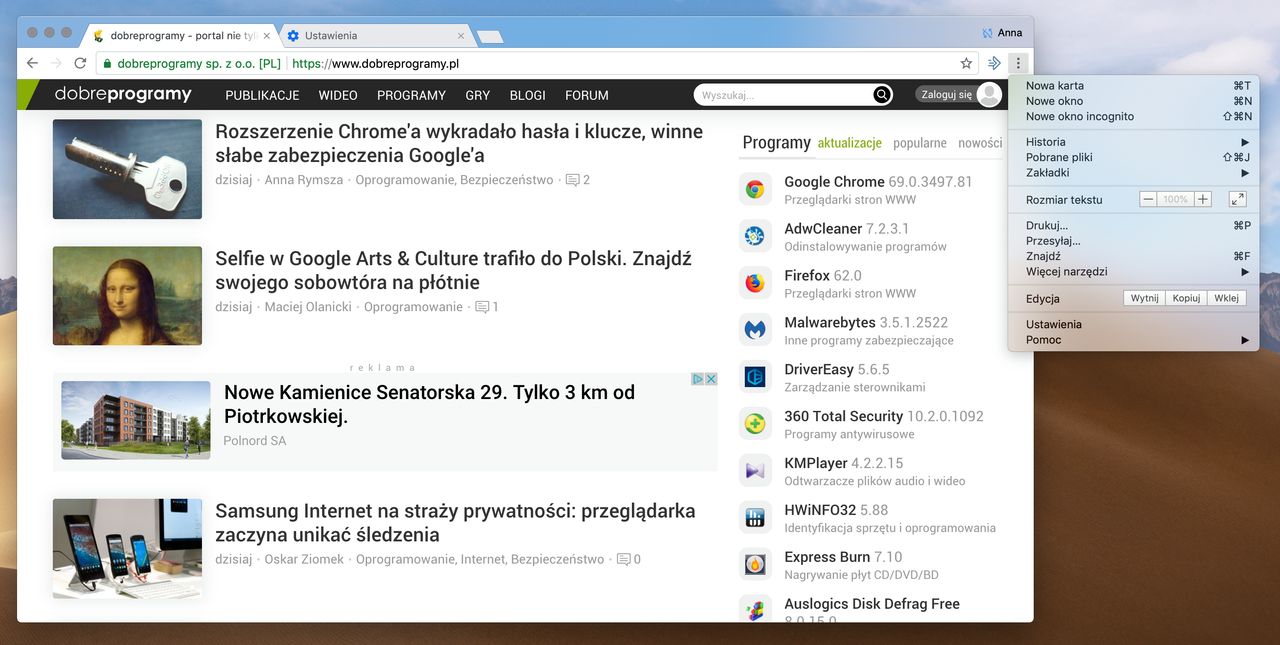Click the fullscreen icon beside Rozmiar tekstu

tap(1238, 199)
